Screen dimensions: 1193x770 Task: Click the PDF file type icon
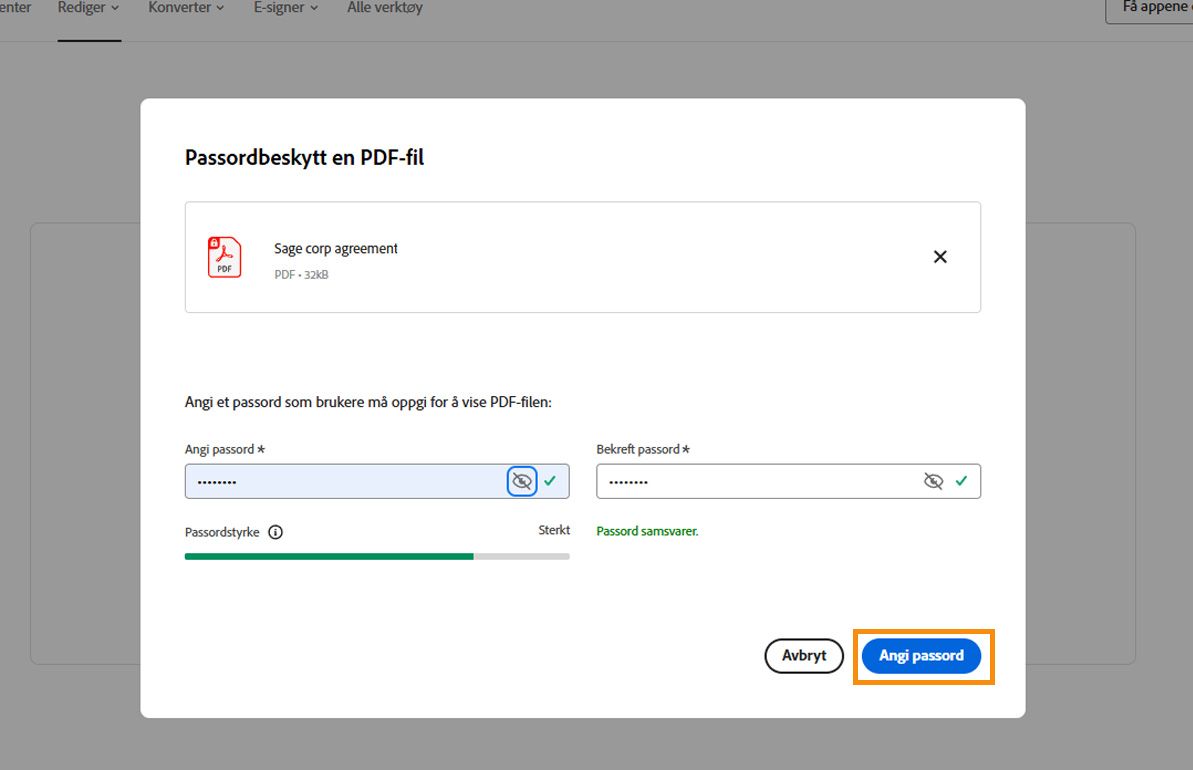point(224,257)
